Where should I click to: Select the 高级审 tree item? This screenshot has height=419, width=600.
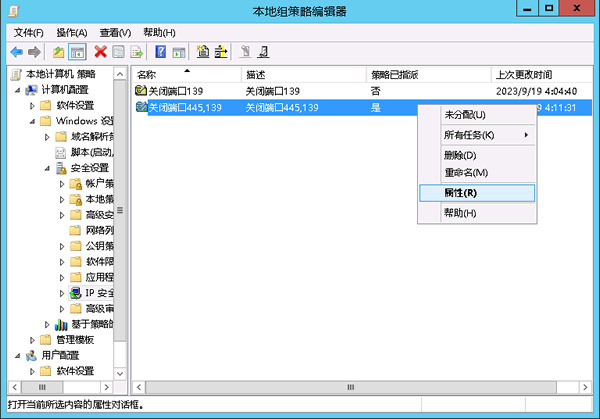click(99, 309)
